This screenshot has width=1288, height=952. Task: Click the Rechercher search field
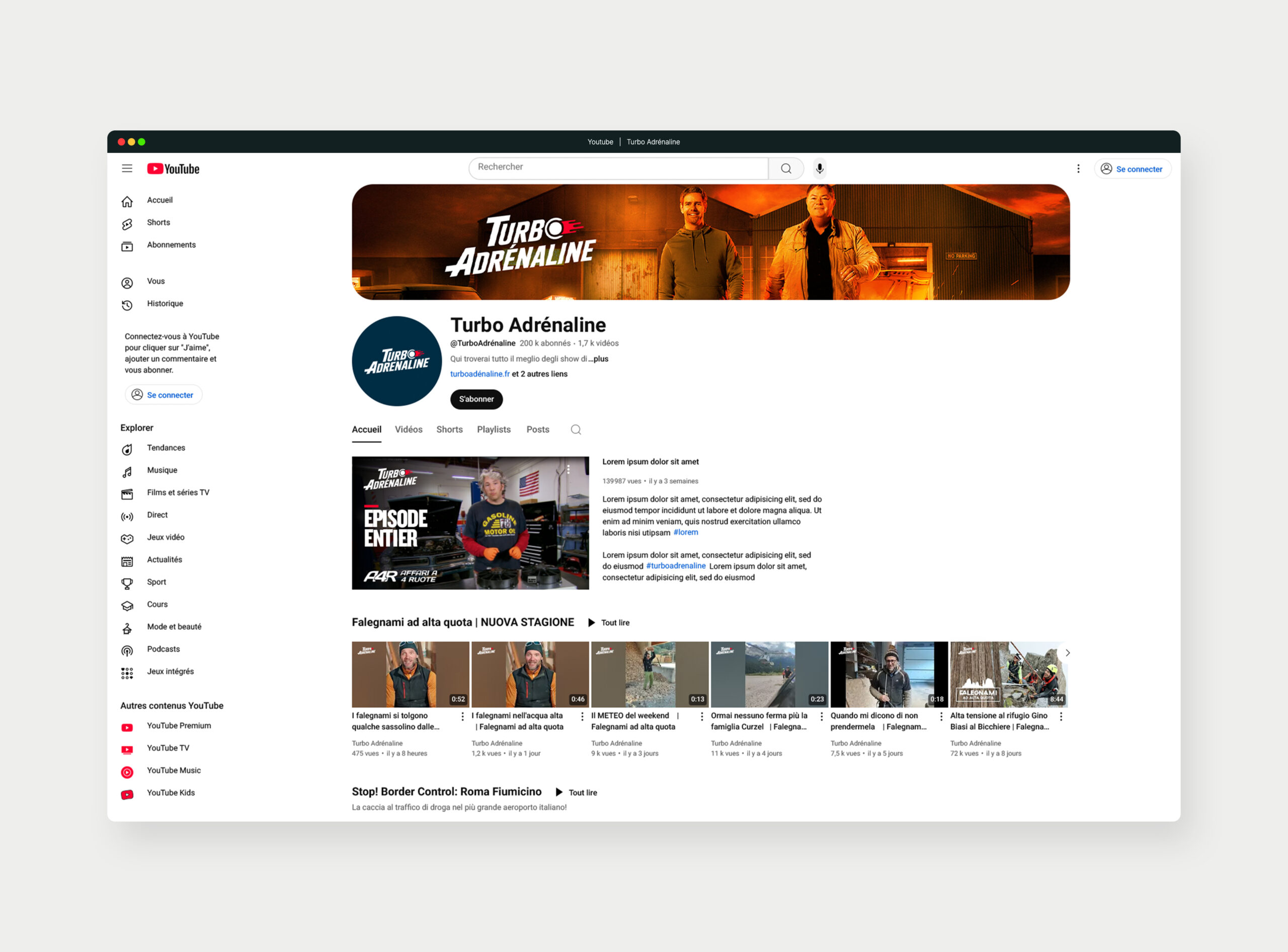tap(619, 168)
